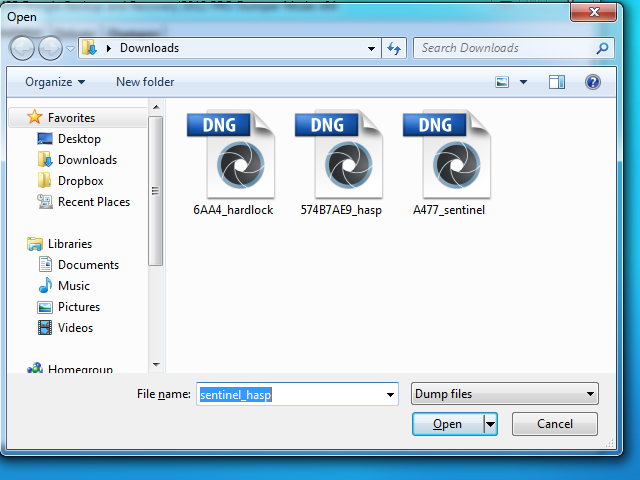Open the Dump files type dropdown
Image resolution: width=640 pixels, height=480 pixels.
505,394
